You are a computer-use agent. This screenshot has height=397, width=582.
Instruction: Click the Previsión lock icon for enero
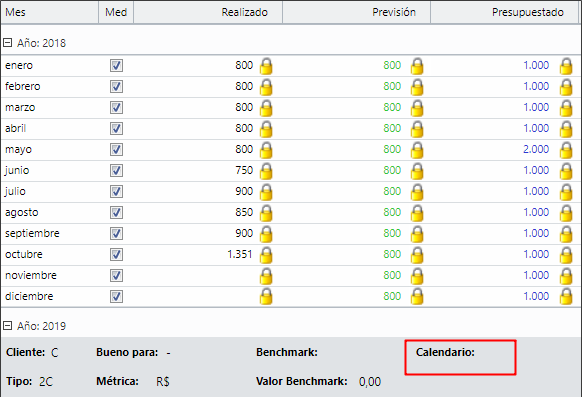417,66
